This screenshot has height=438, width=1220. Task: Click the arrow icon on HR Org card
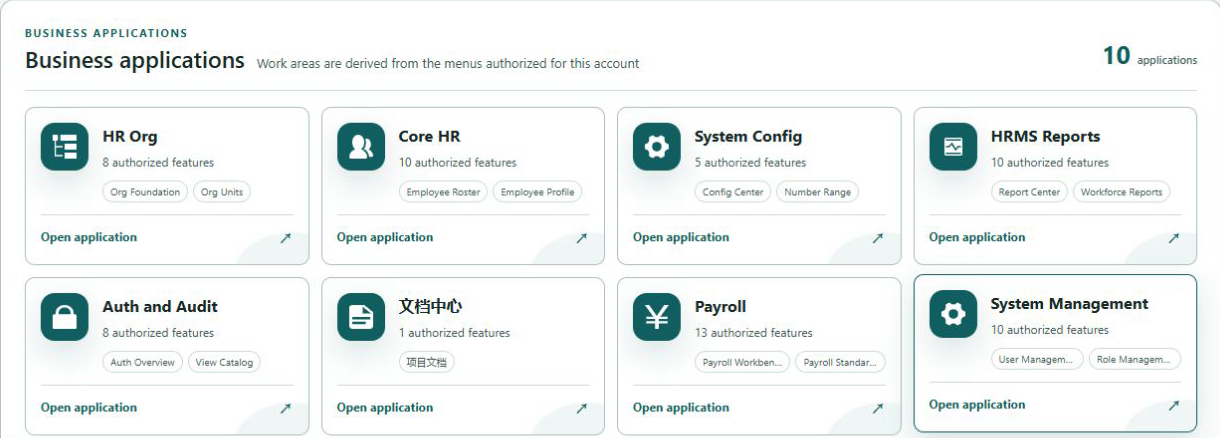pos(284,238)
